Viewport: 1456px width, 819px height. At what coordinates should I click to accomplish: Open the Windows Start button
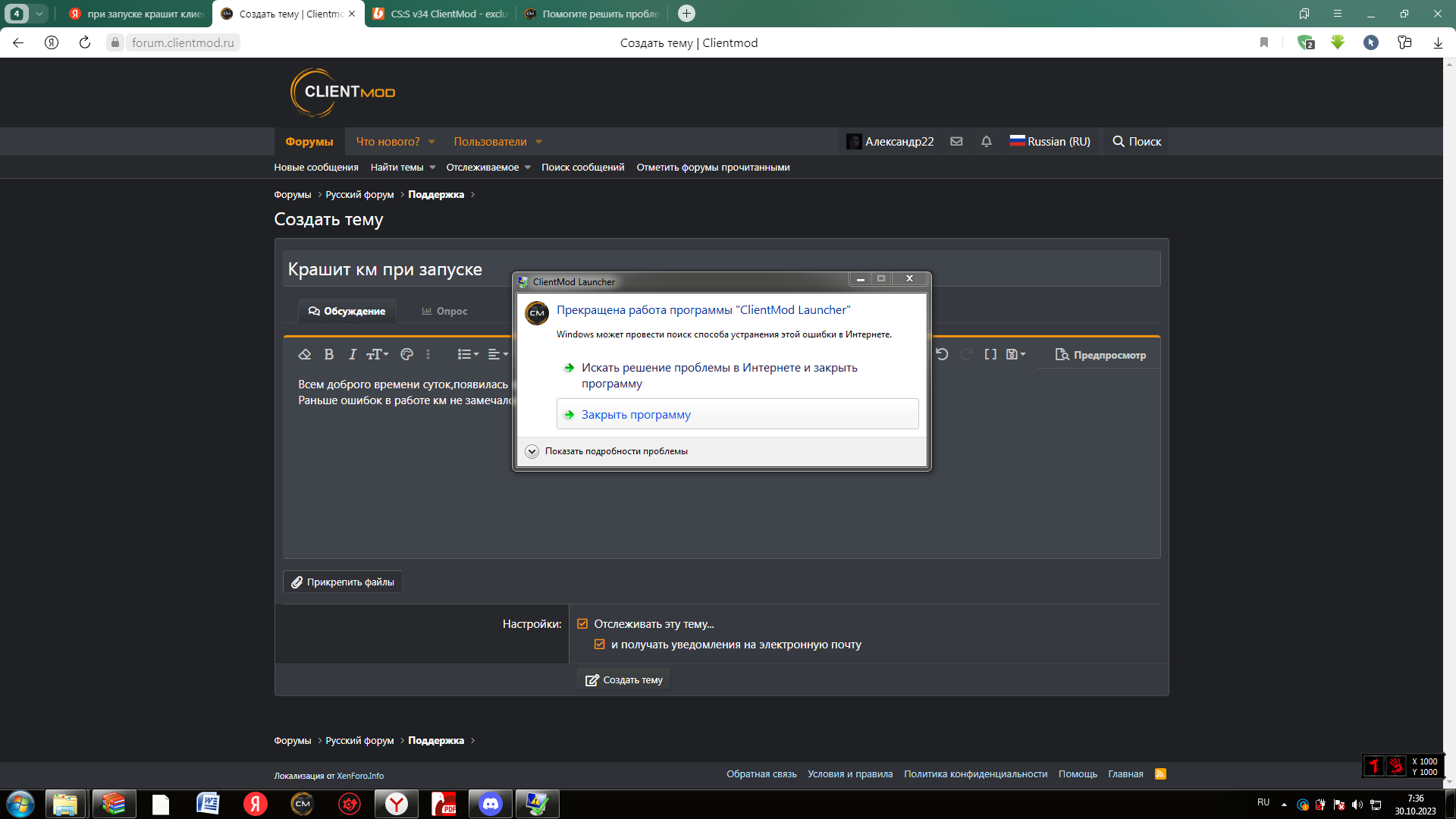tap(20, 804)
